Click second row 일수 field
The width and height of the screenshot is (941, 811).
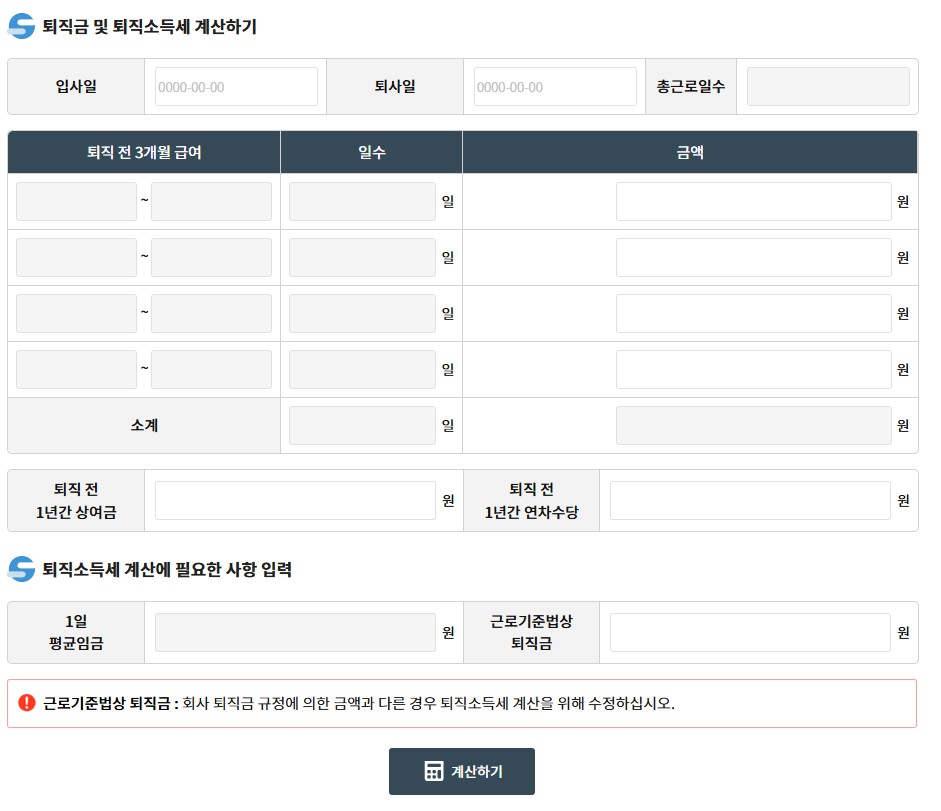coord(362,258)
